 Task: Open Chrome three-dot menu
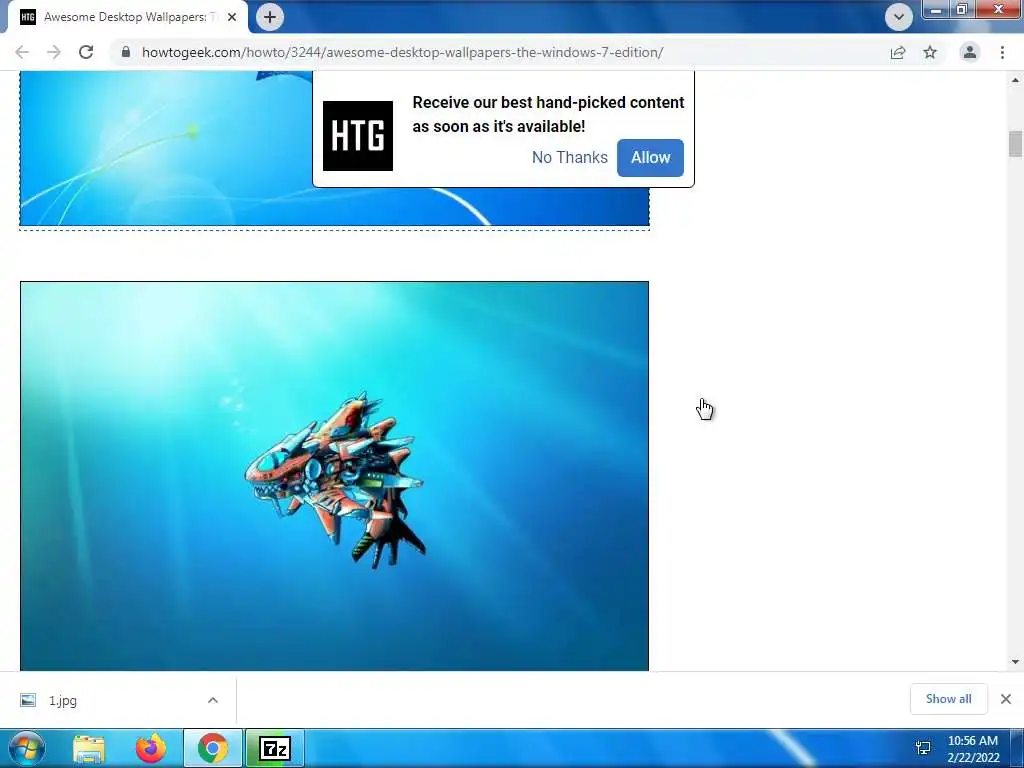[x=1002, y=52]
